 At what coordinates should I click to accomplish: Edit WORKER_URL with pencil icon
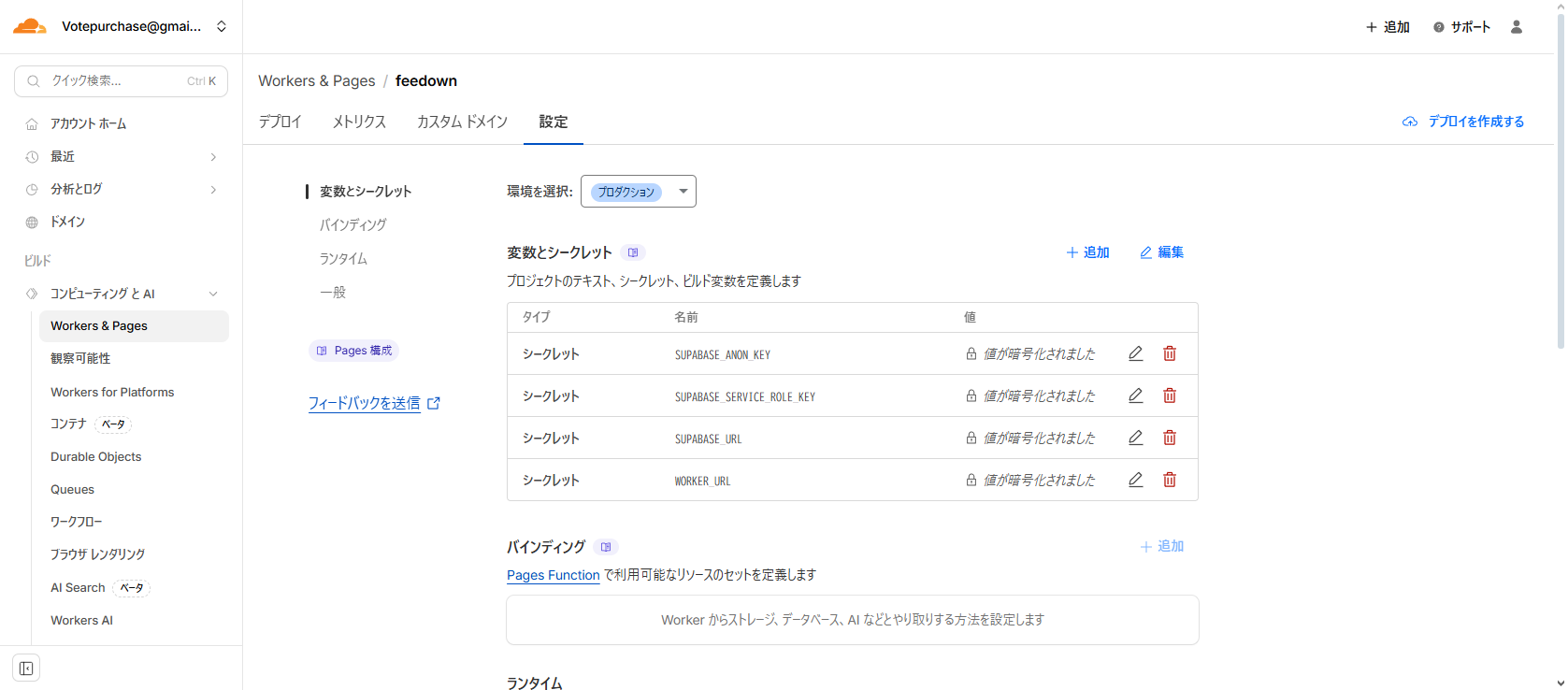pos(1136,480)
